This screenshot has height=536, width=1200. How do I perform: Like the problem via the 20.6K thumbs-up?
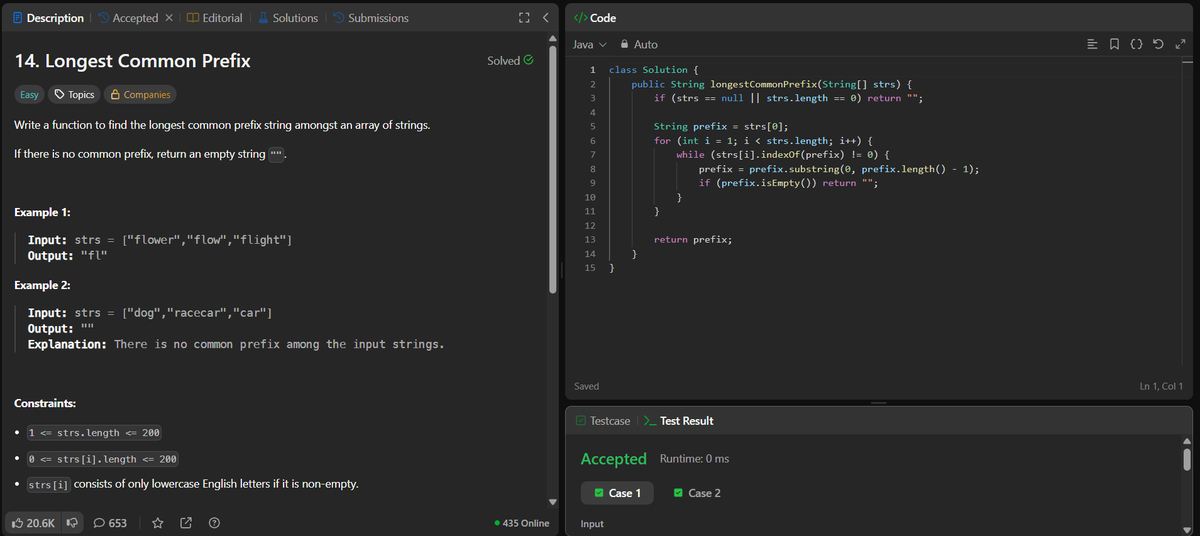[33, 523]
